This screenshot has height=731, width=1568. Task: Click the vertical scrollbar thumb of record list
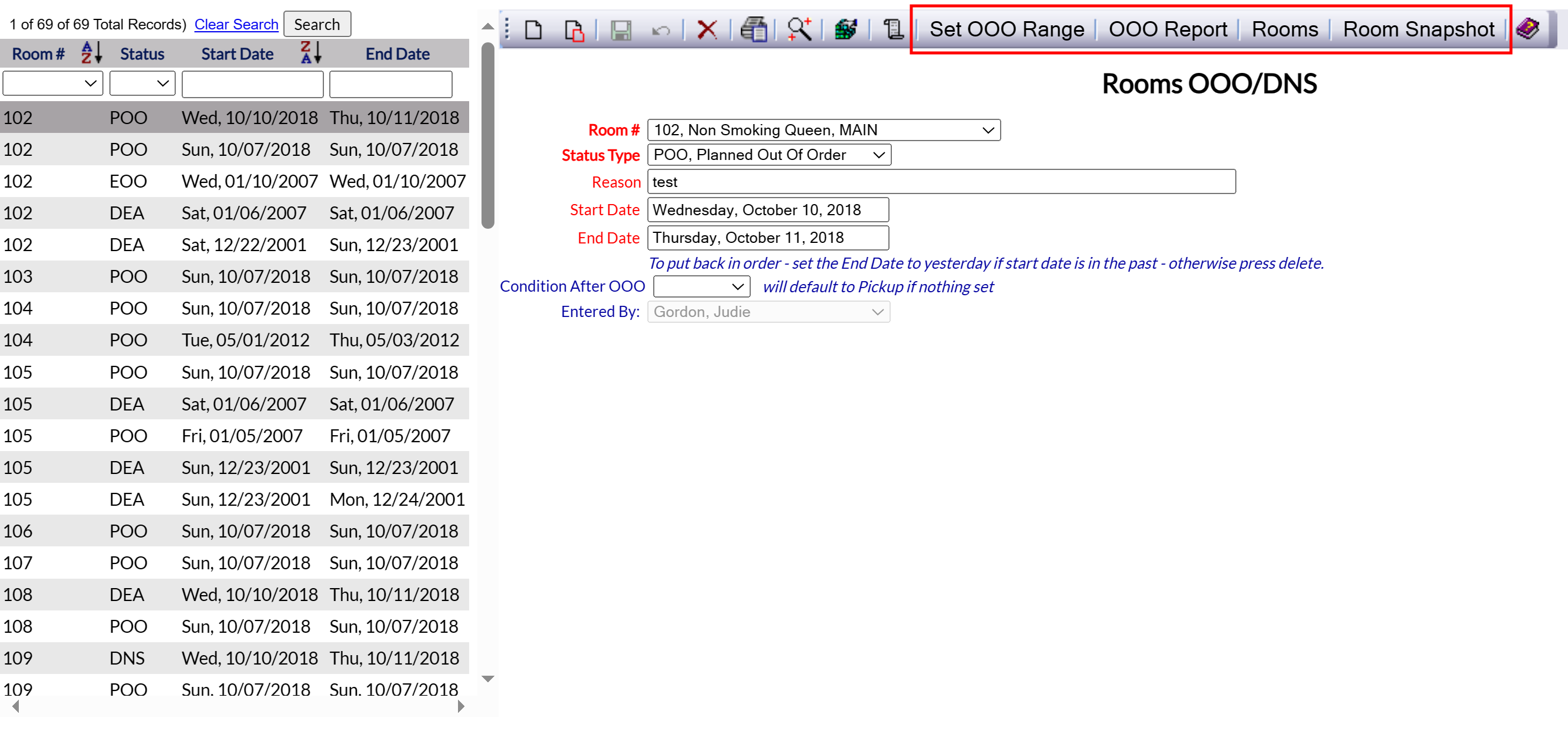(487, 135)
